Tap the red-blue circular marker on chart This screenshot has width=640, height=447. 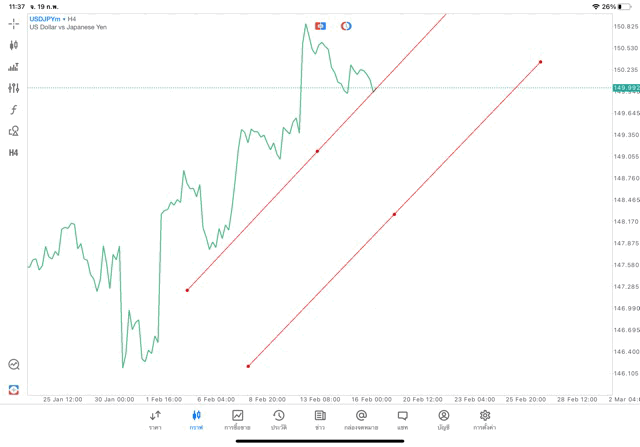point(346,25)
